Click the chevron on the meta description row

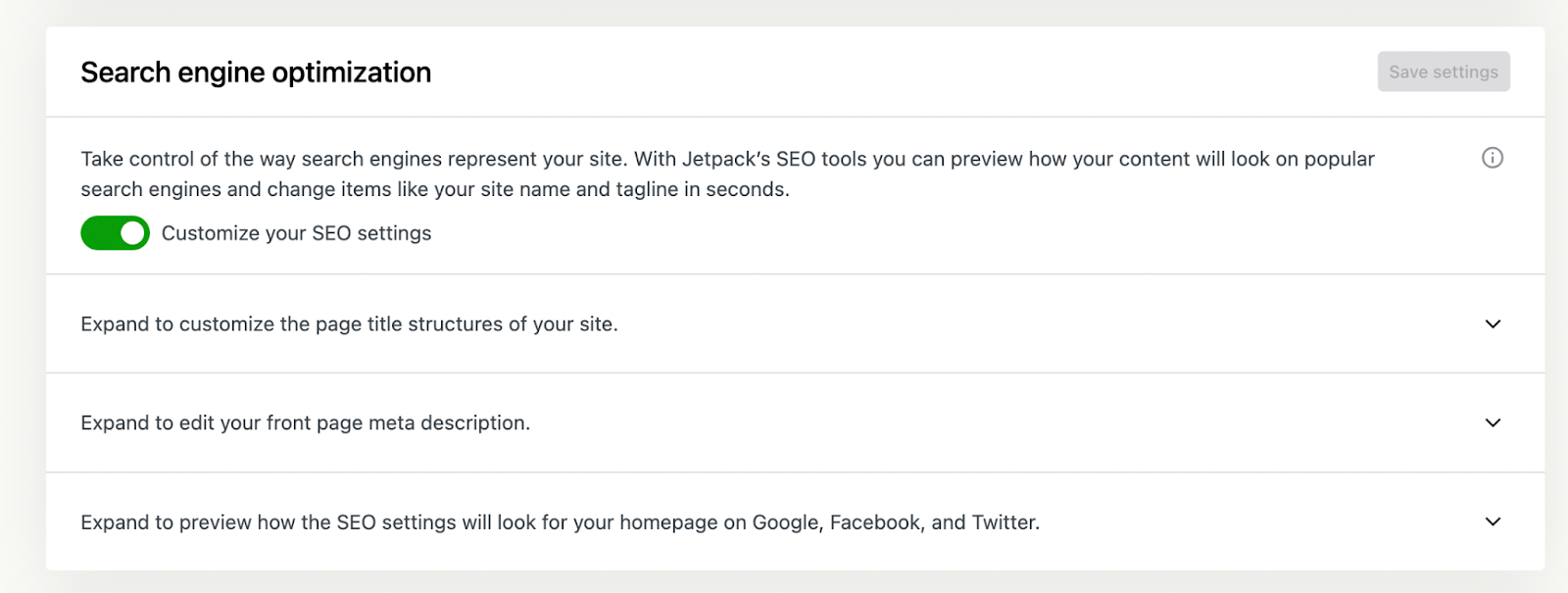[1493, 422]
